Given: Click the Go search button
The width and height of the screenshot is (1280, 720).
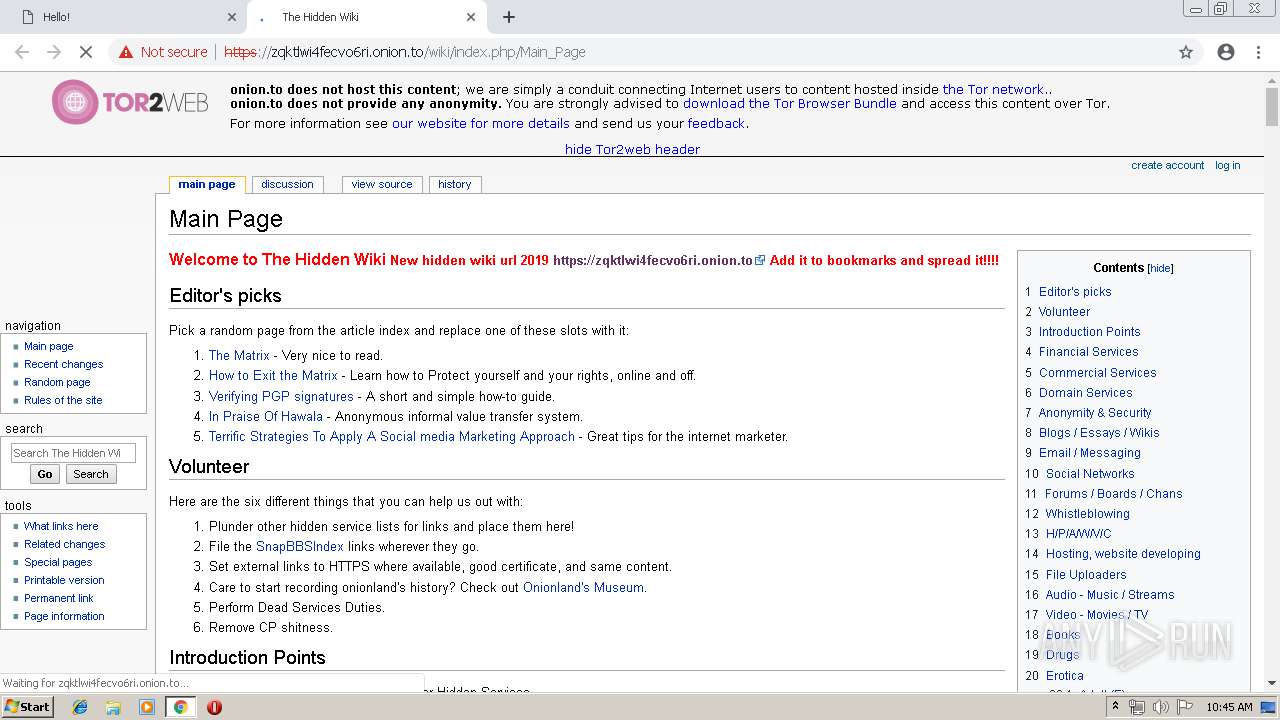Looking at the screenshot, I should (45, 474).
